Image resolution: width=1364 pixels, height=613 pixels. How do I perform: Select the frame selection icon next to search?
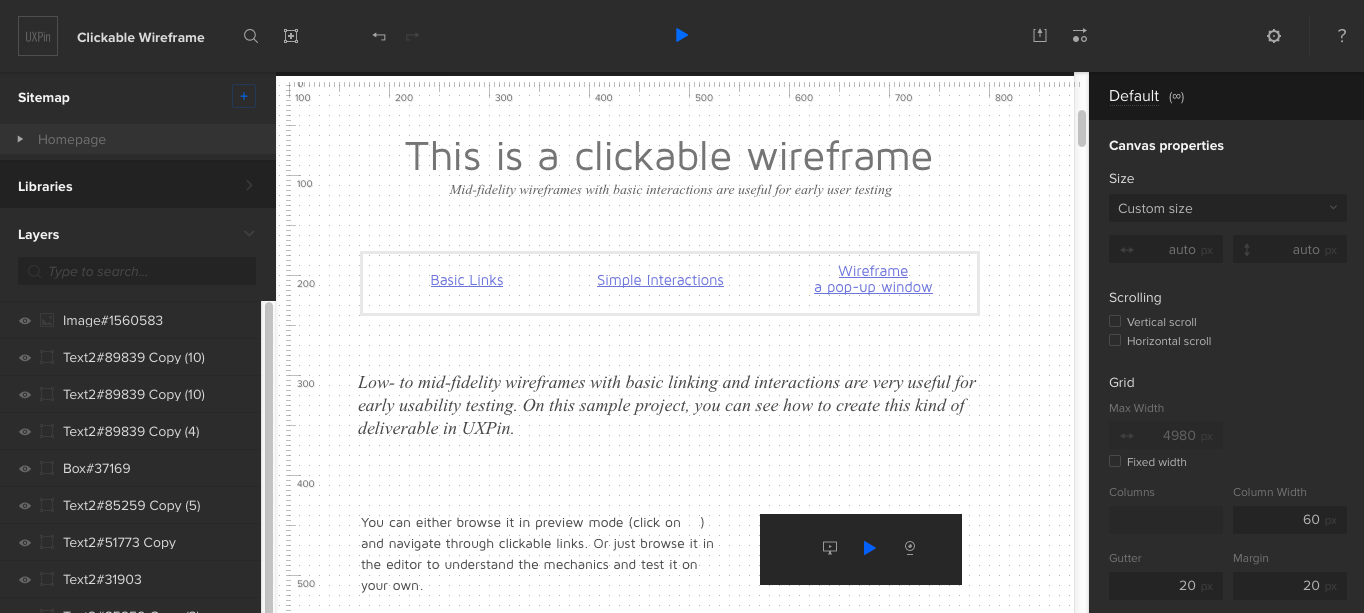pyautogui.click(x=291, y=35)
